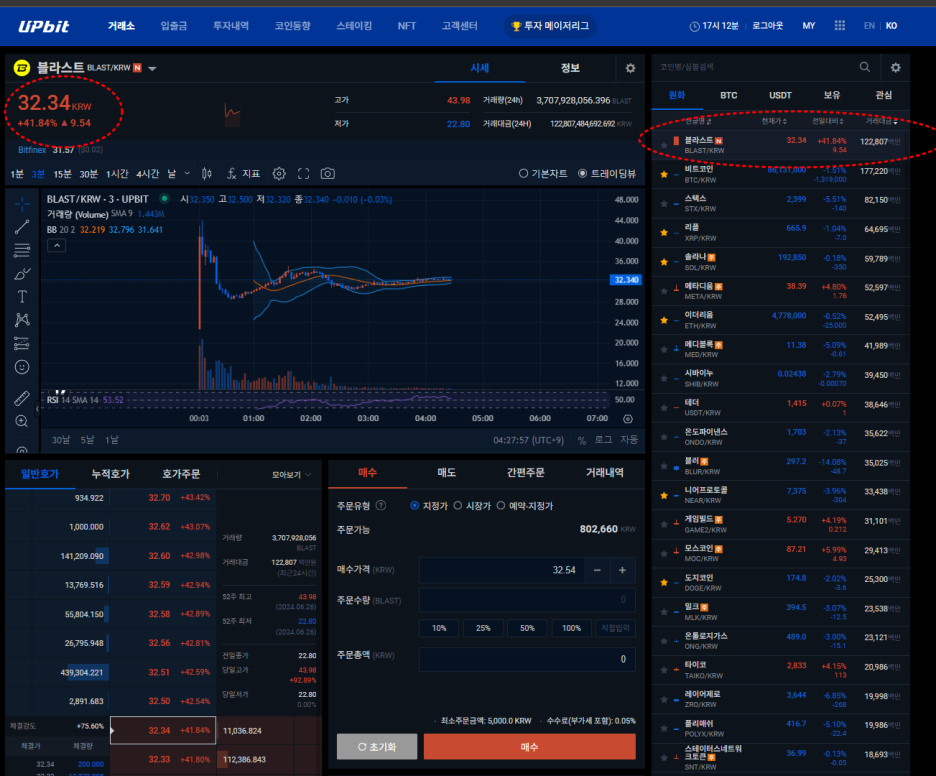The width and height of the screenshot is (936, 776).
Task: Sort the list by 현재가 column
Action: (774, 121)
